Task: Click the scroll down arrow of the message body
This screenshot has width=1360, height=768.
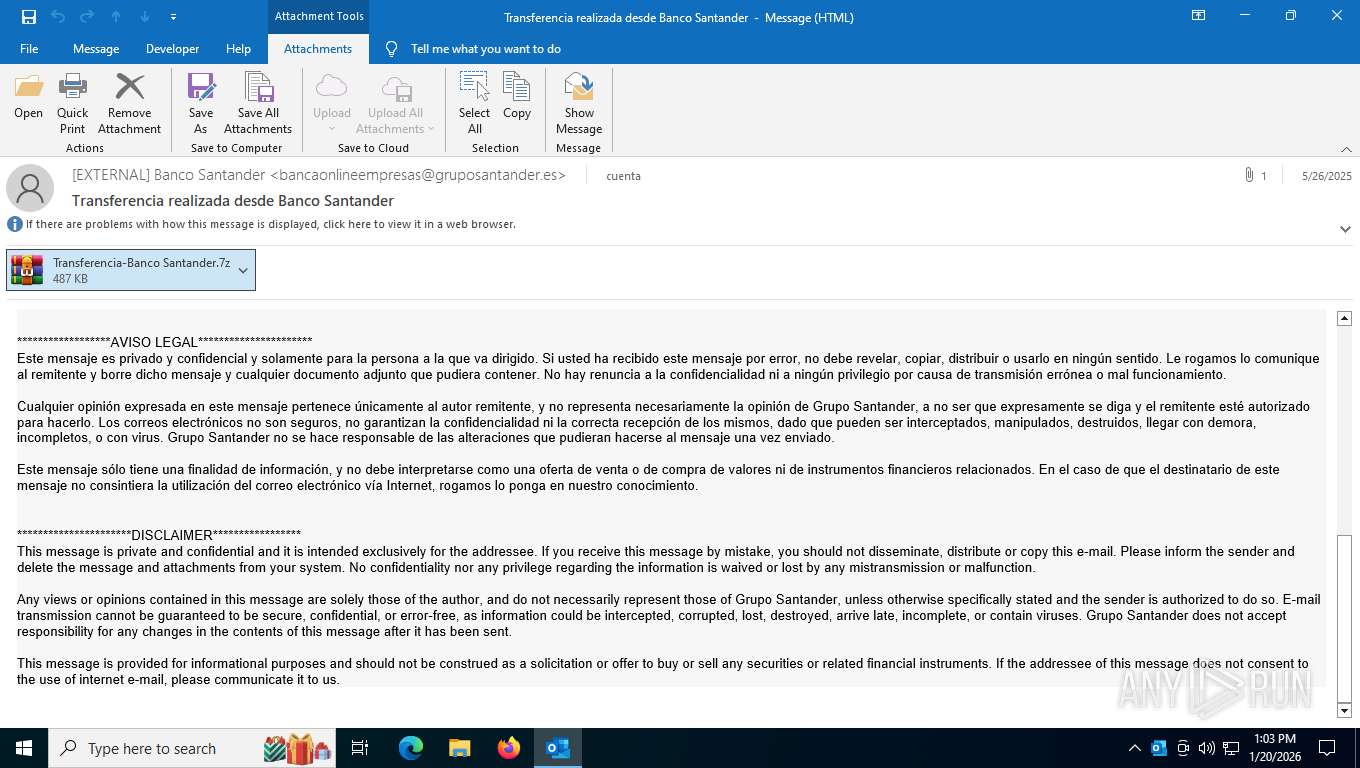Action: [x=1344, y=710]
